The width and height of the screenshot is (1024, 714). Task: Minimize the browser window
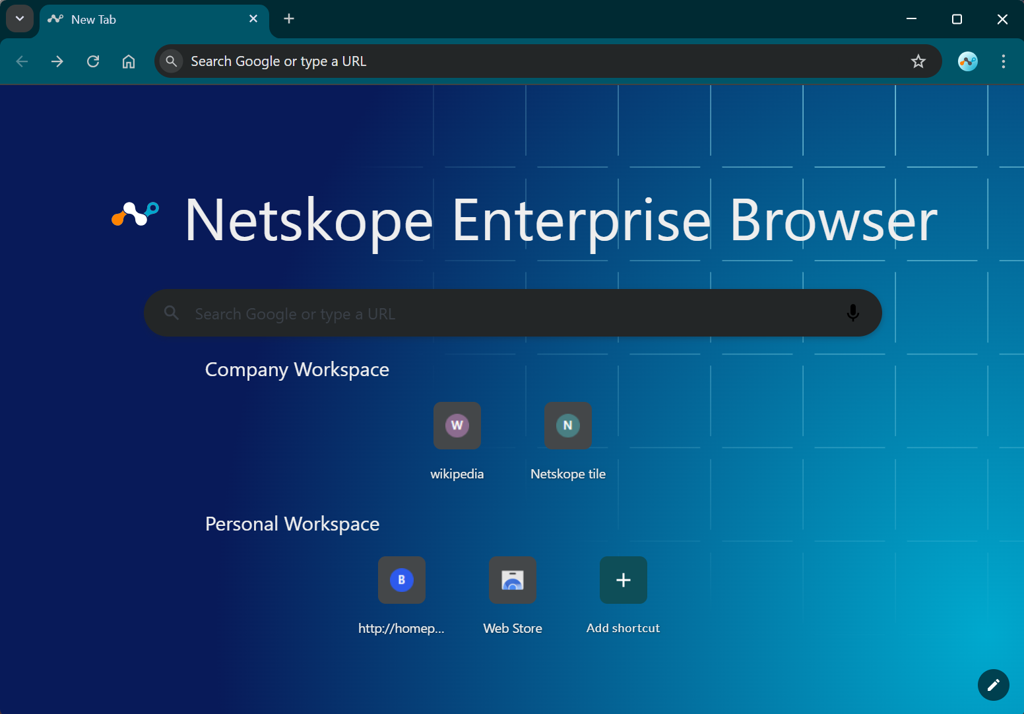coord(912,19)
